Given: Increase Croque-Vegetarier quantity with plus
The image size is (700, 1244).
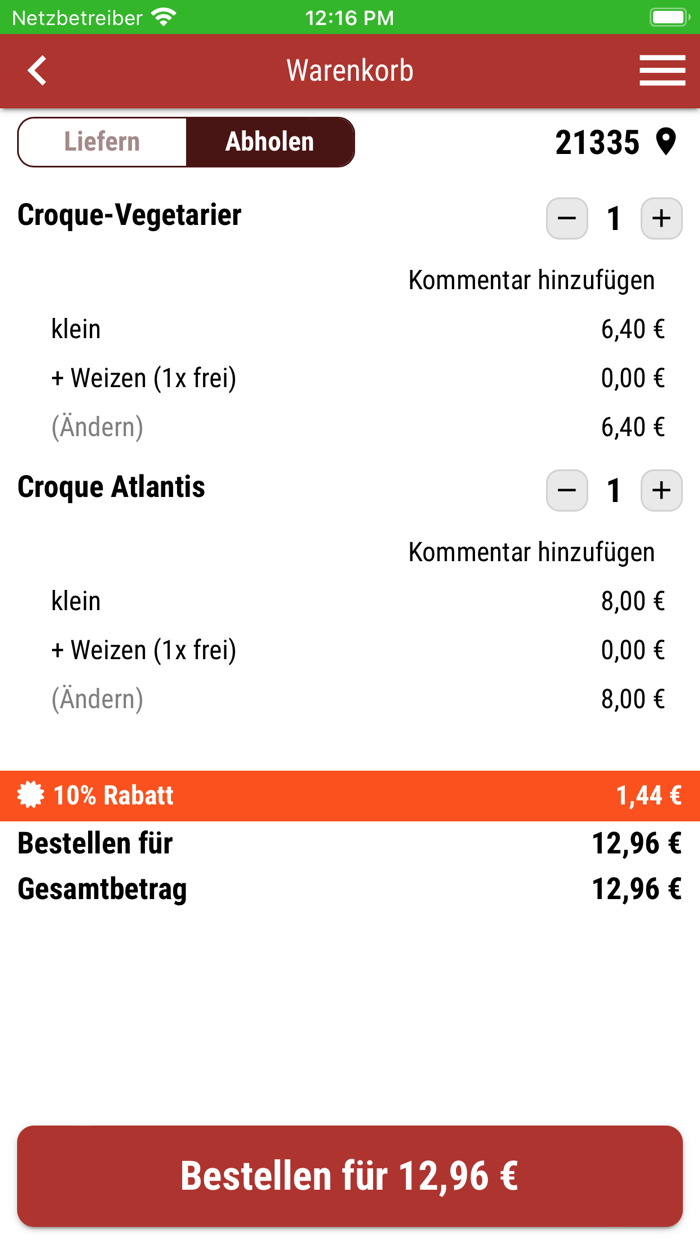Looking at the screenshot, I should point(661,218).
